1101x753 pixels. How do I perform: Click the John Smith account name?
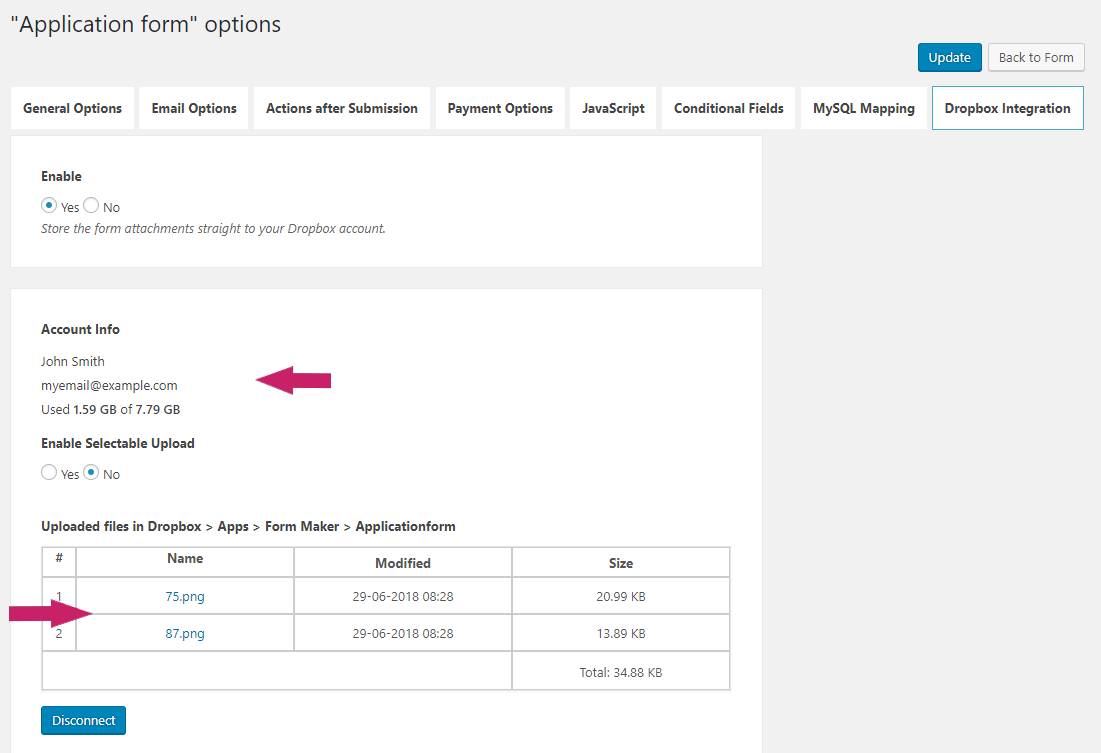pyautogui.click(x=72, y=361)
